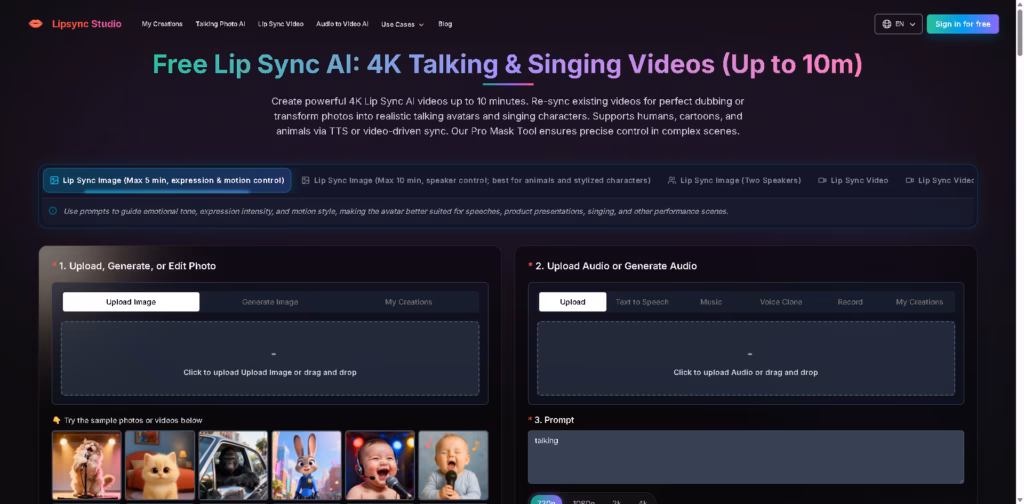The width and height of the screenshot is (1024, 504).
Task: Select the Upload Image tab
Action: [131, 302]
